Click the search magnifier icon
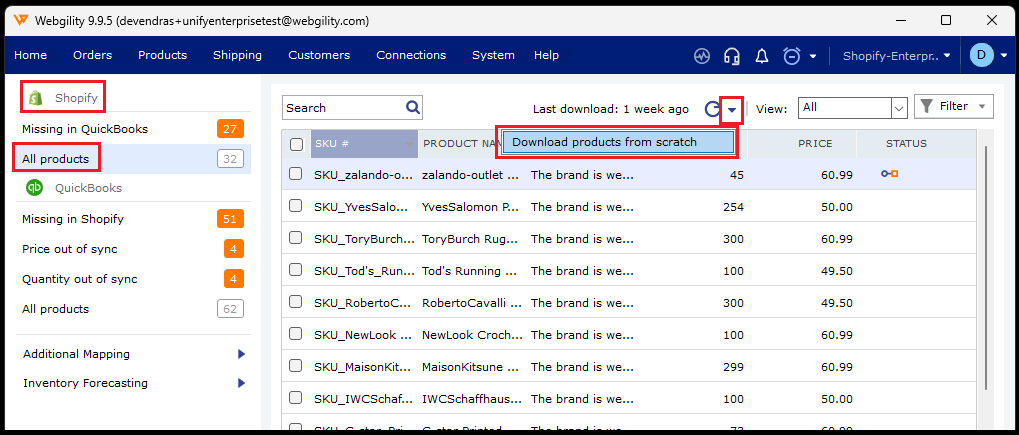This screenshot has height=435, width=1019. 413,108
